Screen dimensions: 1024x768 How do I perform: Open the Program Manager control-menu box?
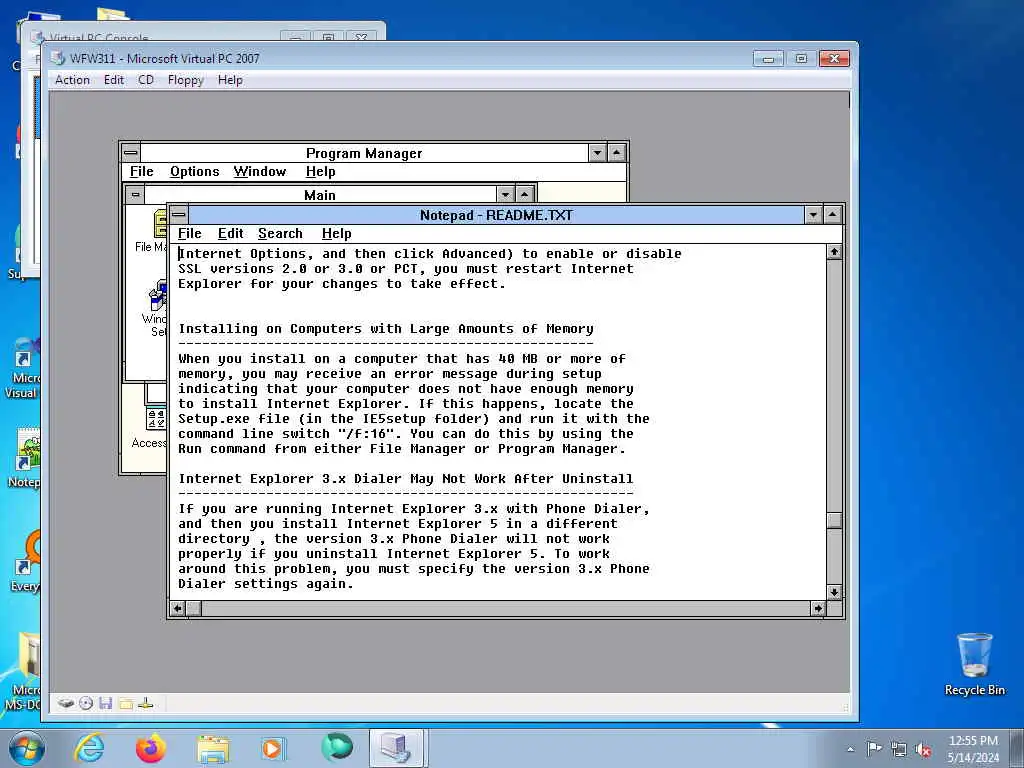[x=131, y=153]
